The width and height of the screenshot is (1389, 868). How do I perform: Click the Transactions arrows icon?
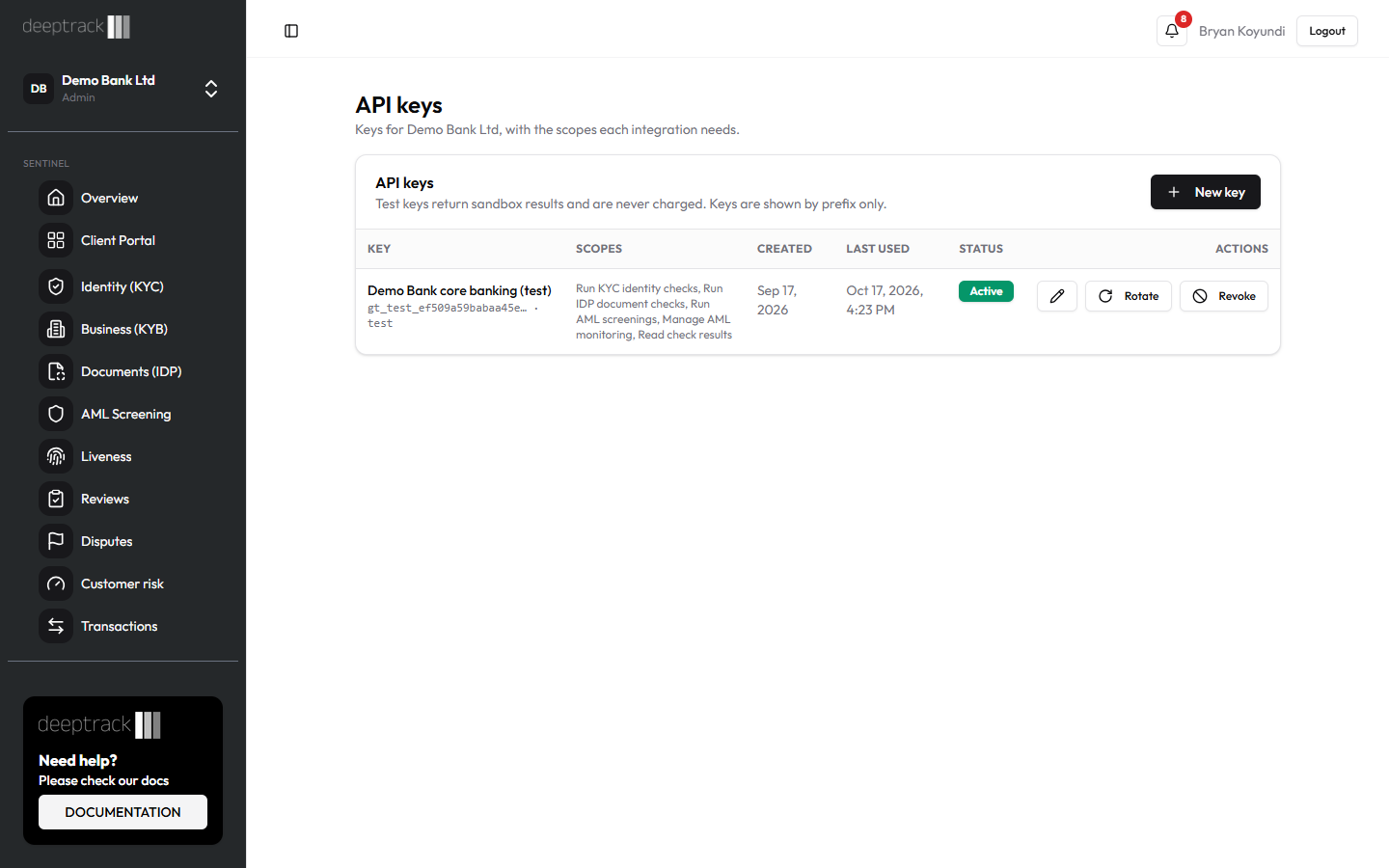[x=56, y=626]
